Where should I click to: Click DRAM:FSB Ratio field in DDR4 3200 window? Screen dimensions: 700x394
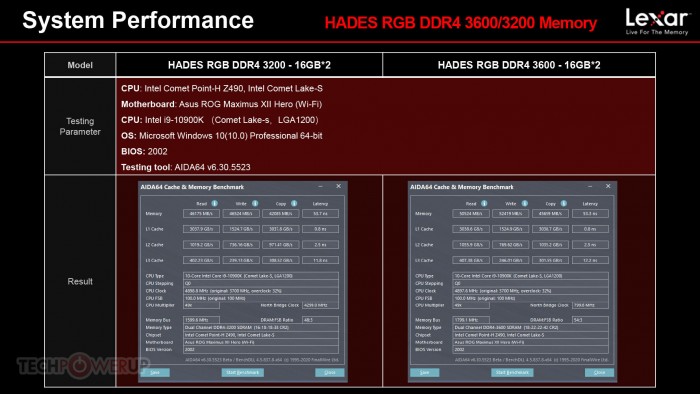(320, 320)
